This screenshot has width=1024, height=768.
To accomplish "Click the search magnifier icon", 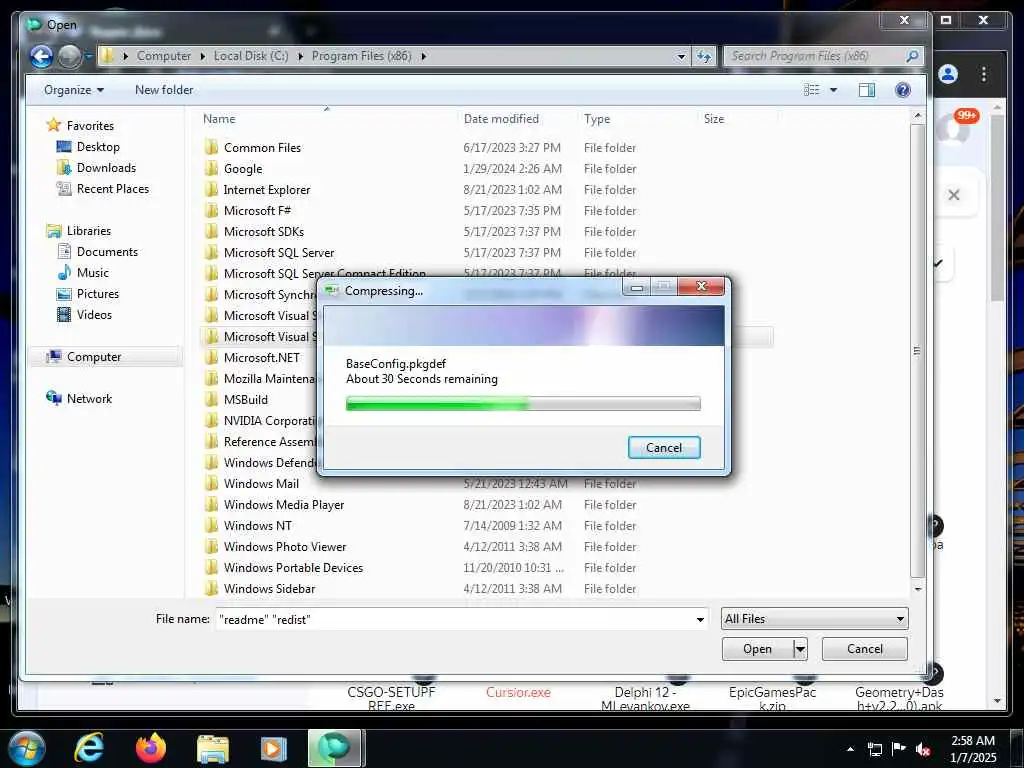I will pos(912,56).
